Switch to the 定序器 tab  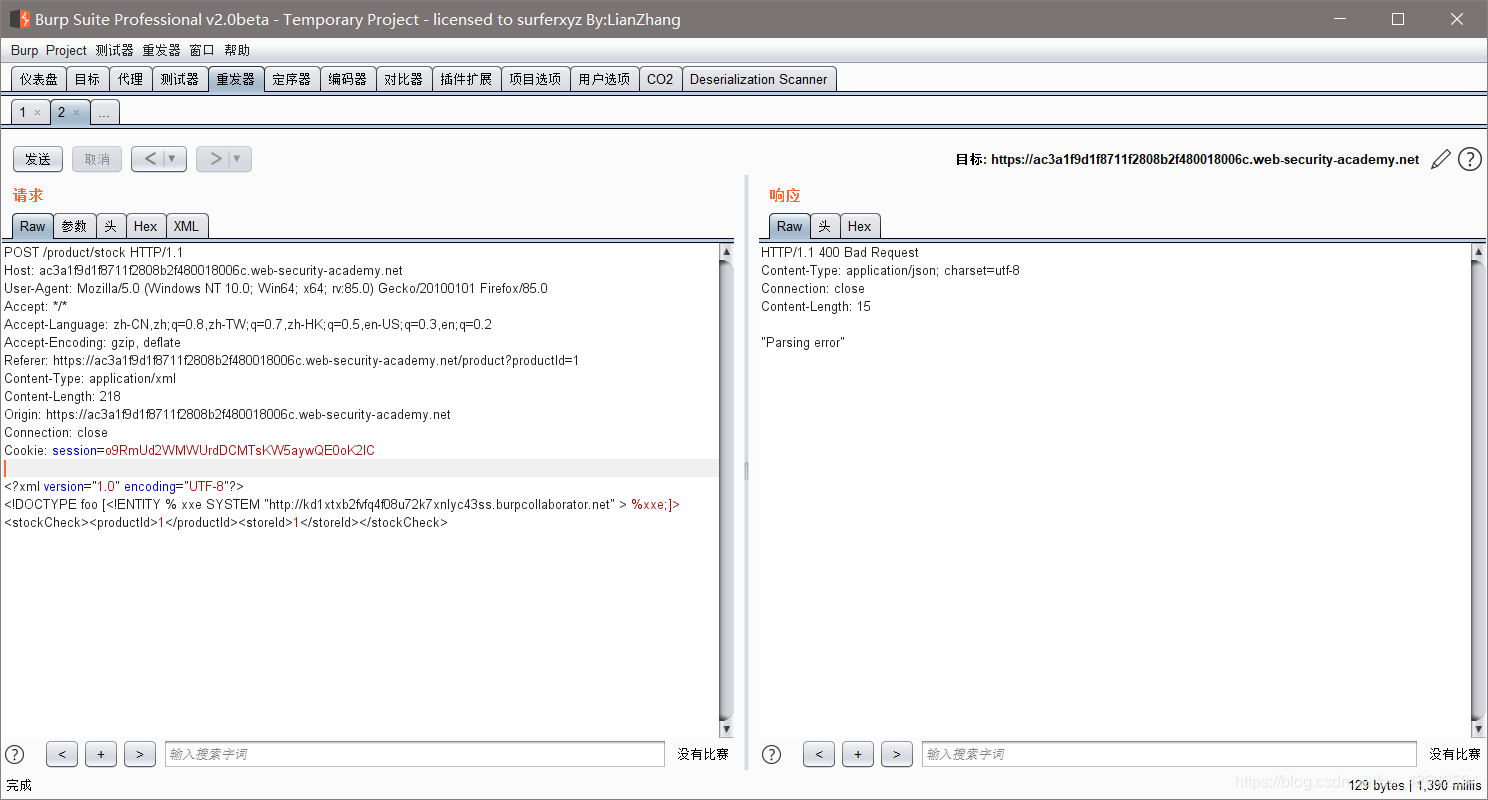292,79
